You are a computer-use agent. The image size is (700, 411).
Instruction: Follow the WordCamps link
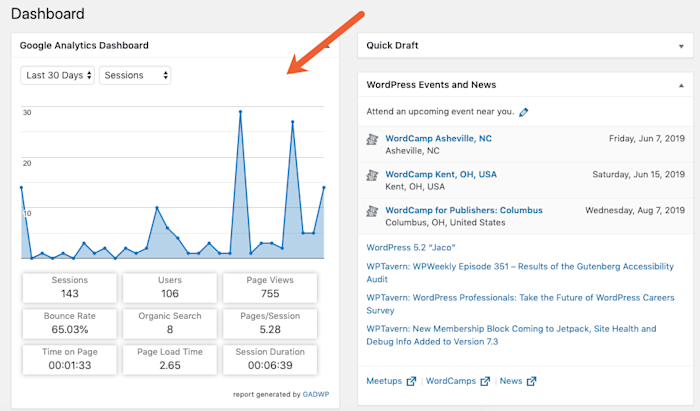point(451,381)
